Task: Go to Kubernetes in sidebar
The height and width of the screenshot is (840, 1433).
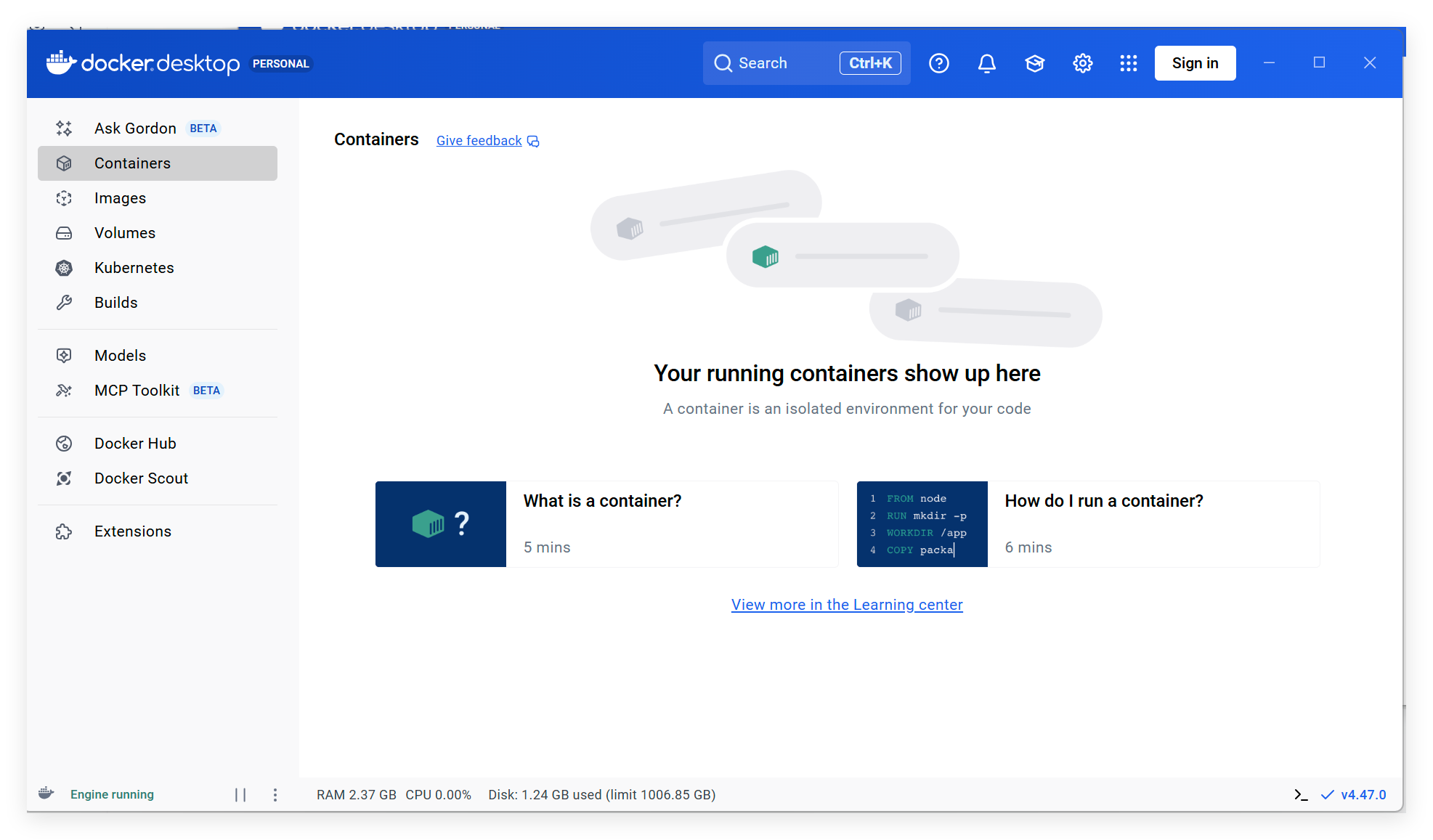Action: [x=134, y=268]
